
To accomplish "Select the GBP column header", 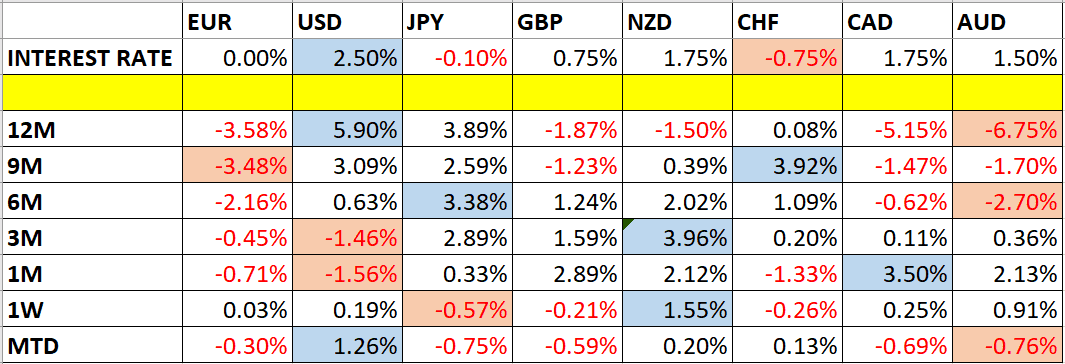I will pos(567,22).
